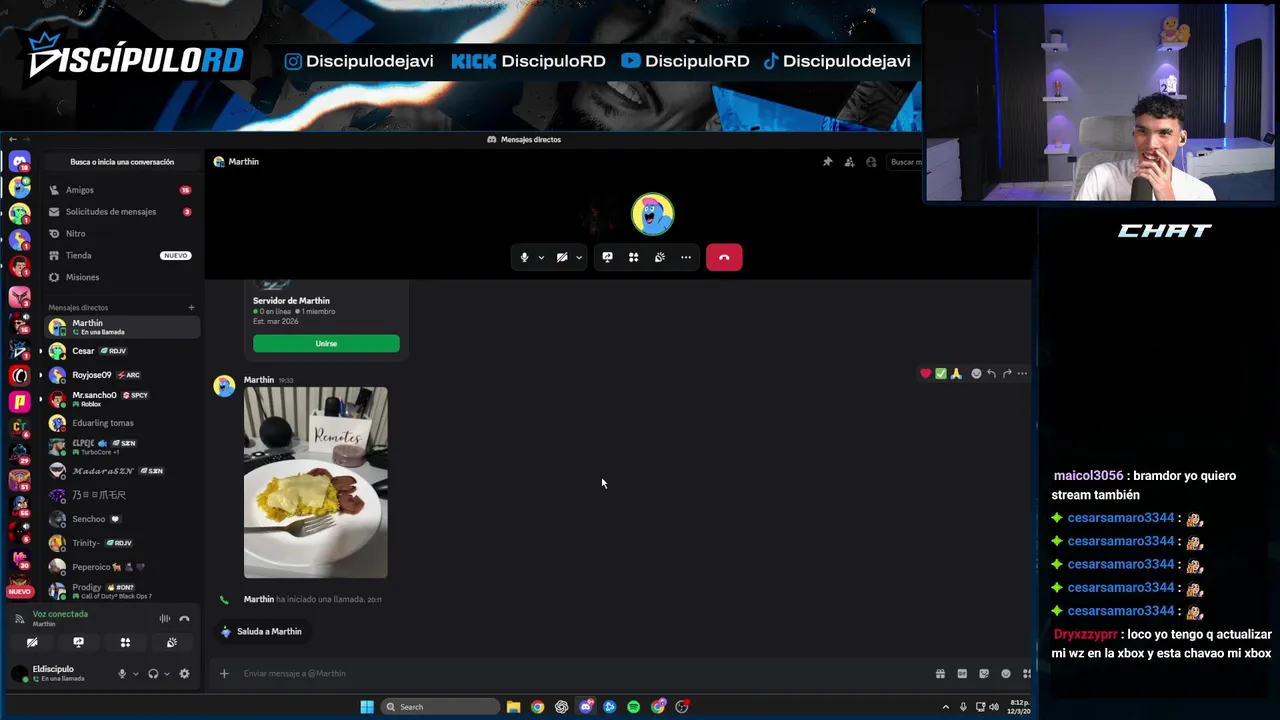React with red heart to Marthin's message
Viewport: 1280px width, 720px height.
point(926,373)
